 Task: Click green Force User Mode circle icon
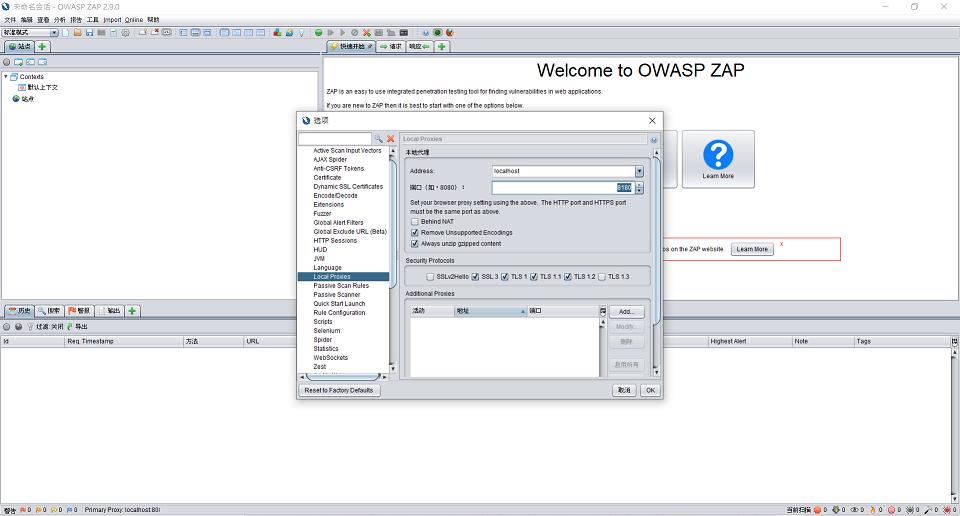point(318,32)
